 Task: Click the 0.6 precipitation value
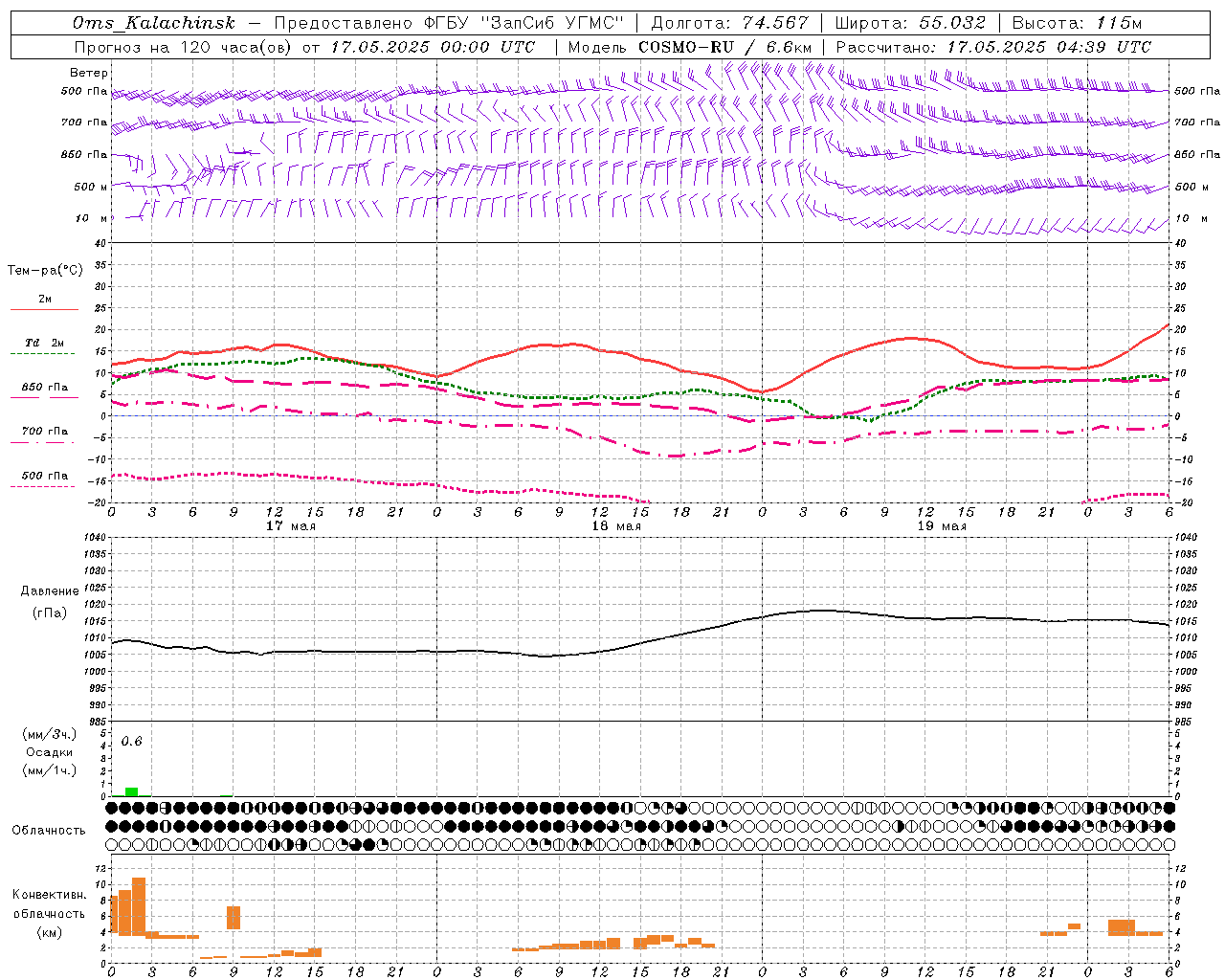pyautogui.click(x=131, y=742)
